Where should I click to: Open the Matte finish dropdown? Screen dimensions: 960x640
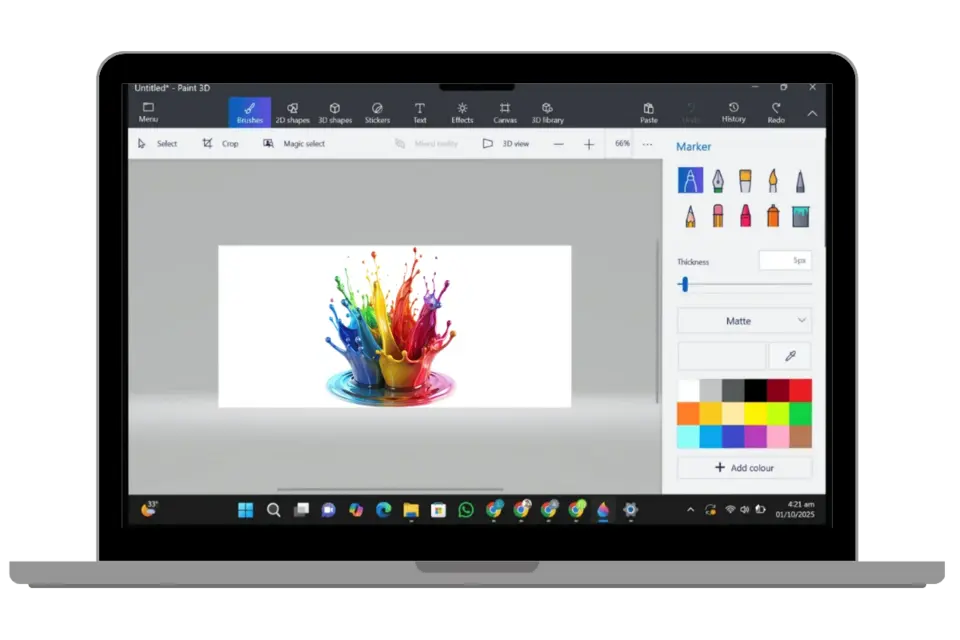click(744, 320)
